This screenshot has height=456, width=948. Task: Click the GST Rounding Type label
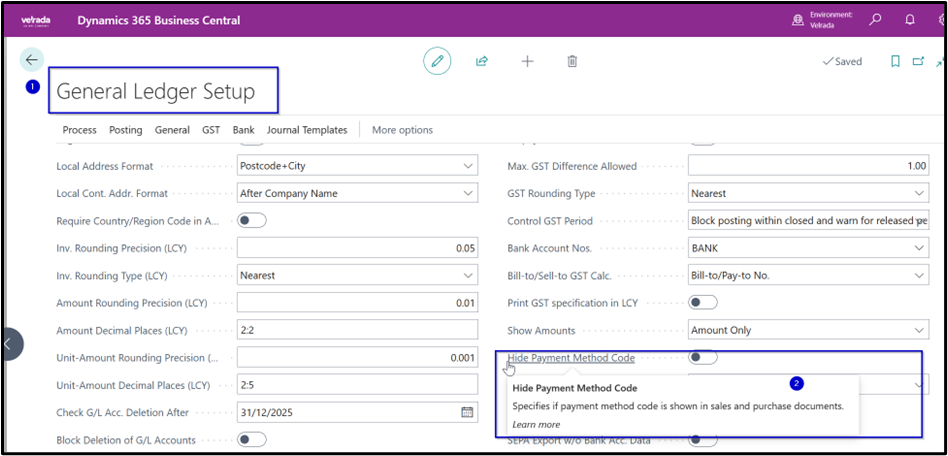(551, 194)
